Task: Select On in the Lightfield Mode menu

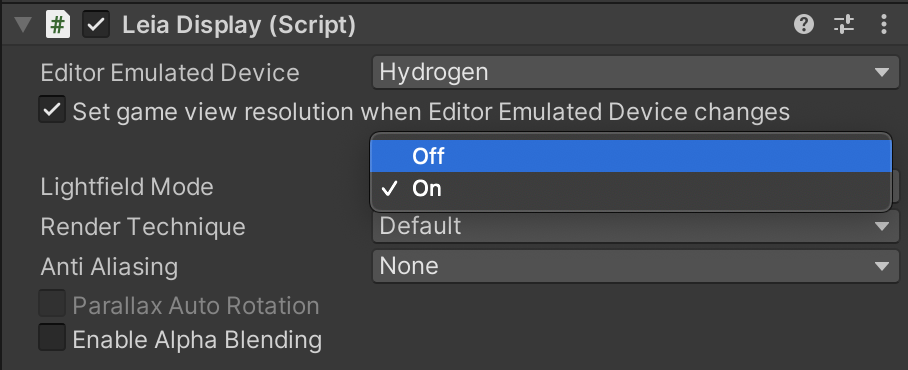Action: [631, 189]
